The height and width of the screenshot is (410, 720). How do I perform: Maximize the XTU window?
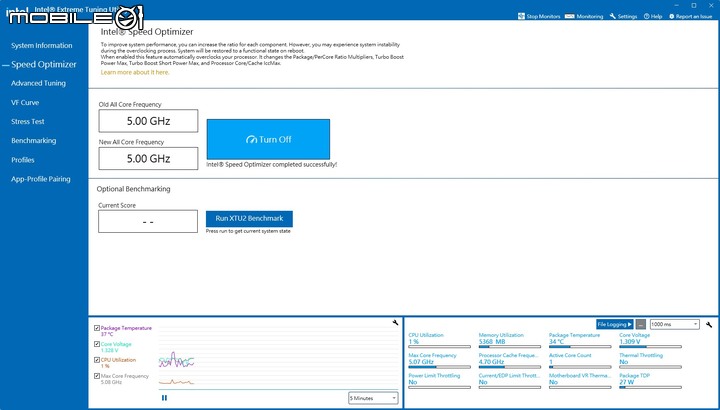pos(694,5)
